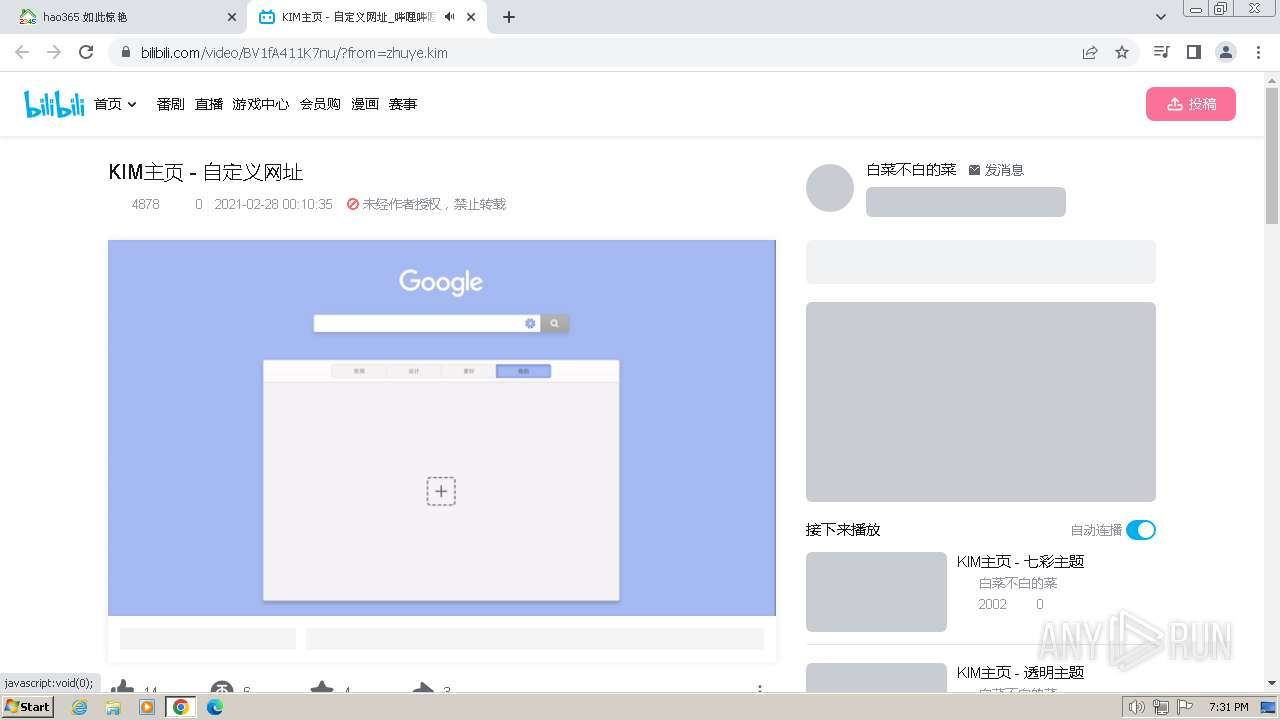The height and width of the screenshot is (720, 1280).
Task: Open the 直播 menu item
Action: [209, 104]
